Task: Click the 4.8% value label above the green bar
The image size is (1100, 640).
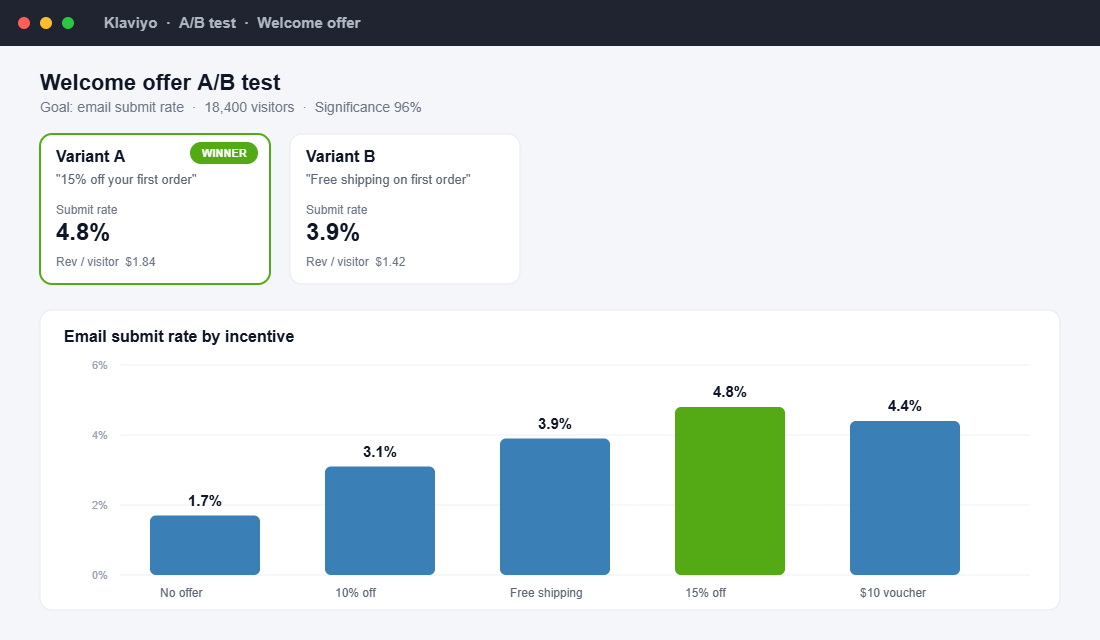Action: tap(730, 392)
